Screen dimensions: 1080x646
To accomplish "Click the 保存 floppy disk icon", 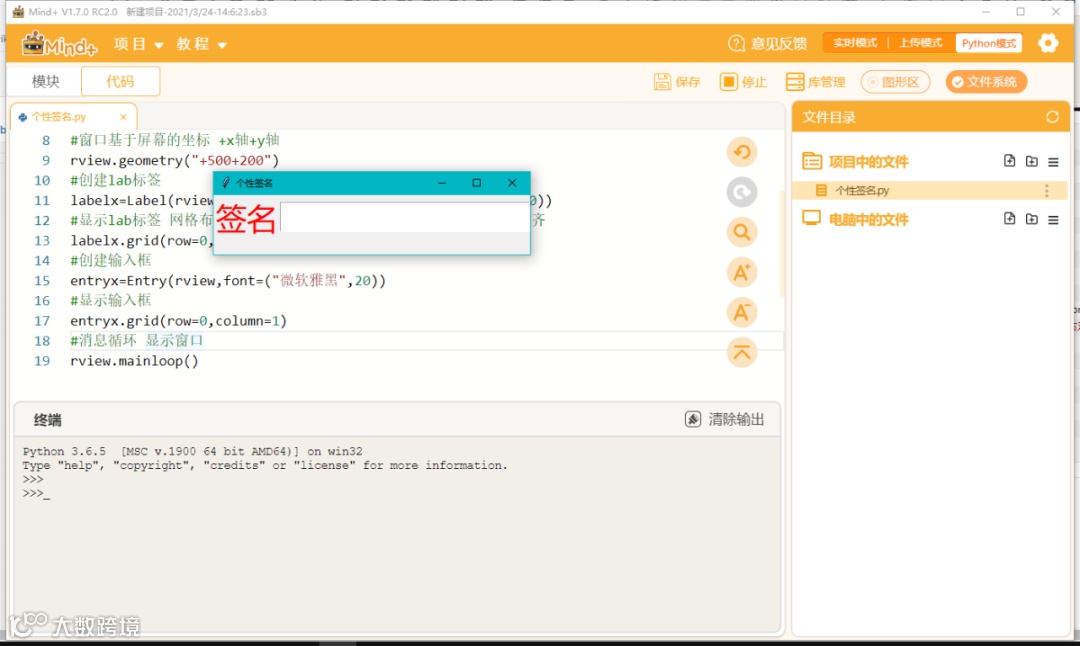I will tap(662, 82).
